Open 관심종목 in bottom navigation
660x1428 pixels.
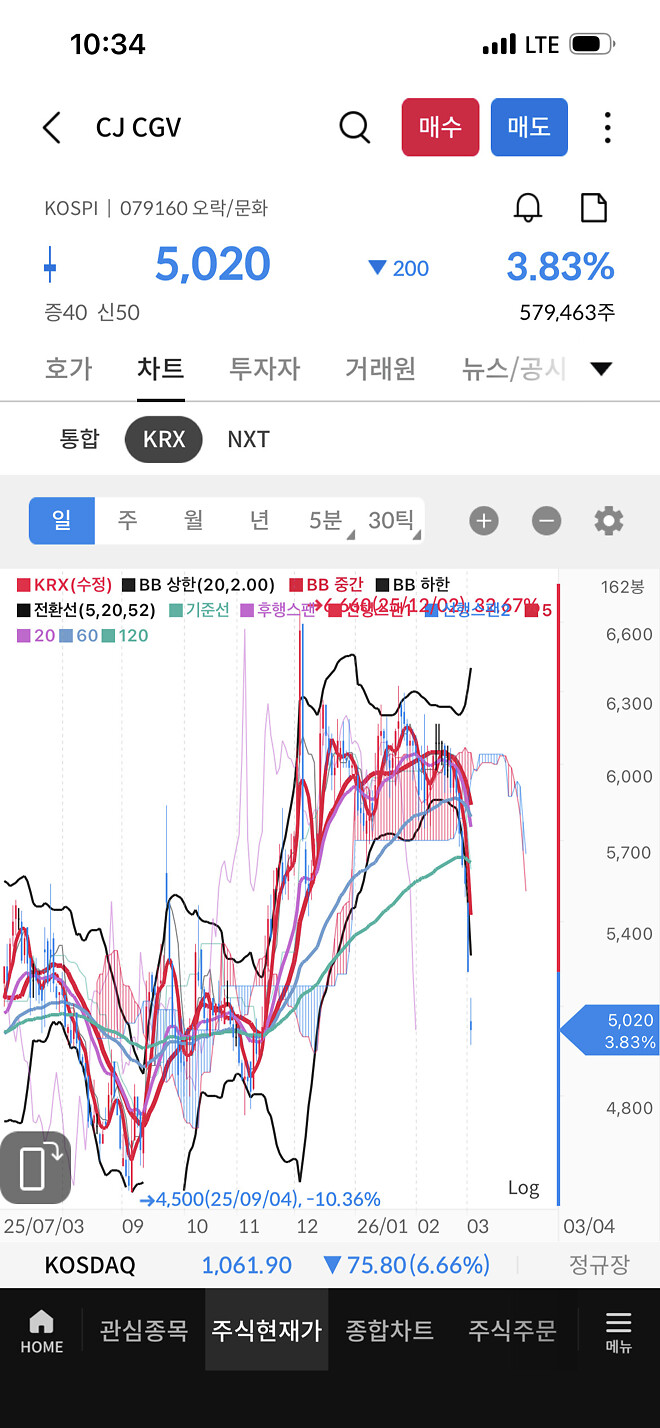point(144,1330)
